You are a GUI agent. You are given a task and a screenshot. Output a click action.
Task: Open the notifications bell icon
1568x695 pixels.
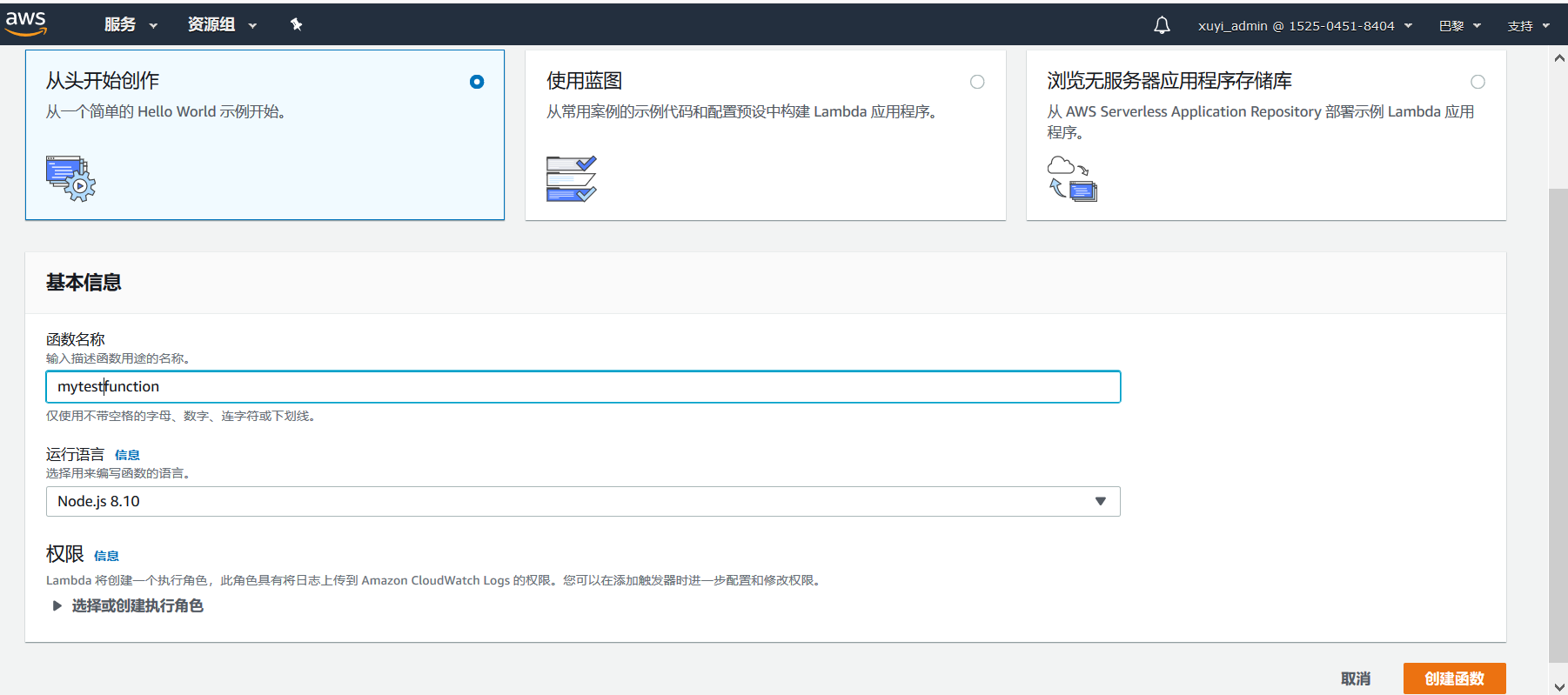tap(1162, 25)
